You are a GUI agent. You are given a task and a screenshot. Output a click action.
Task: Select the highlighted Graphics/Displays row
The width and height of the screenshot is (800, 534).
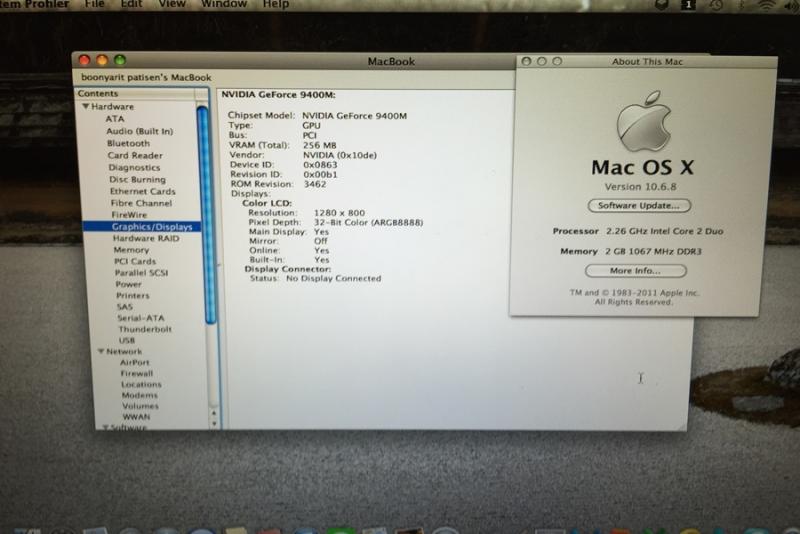pyautogui.click(x=142, y=226)
